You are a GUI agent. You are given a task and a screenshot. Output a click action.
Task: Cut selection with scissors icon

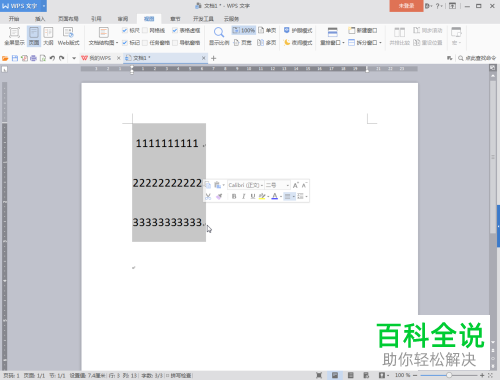[x=208, y=196]
